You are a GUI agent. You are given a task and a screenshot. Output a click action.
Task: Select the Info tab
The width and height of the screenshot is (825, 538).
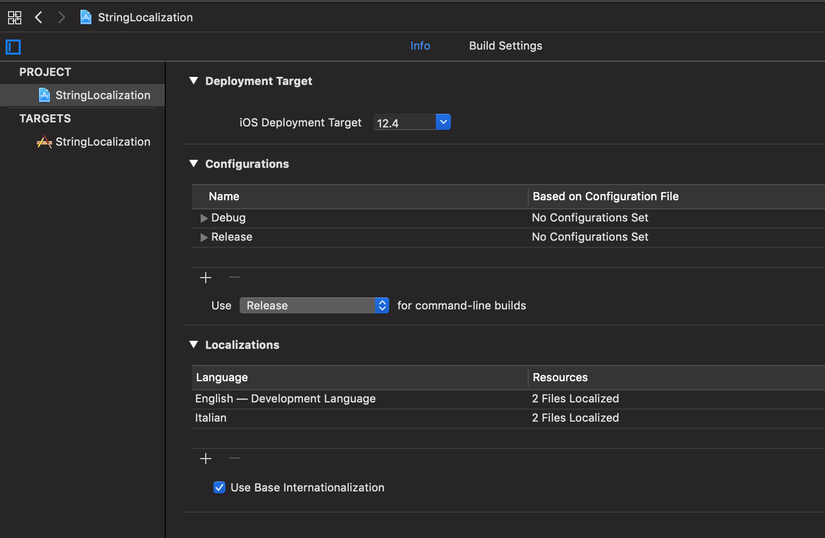pyautogui.click(x=420, y=46)
